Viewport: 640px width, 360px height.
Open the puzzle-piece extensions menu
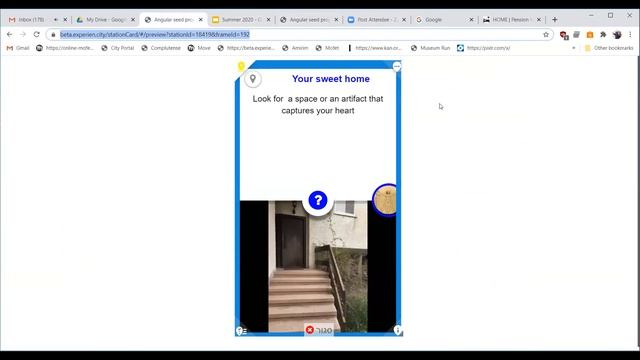[x=603, y=35]
